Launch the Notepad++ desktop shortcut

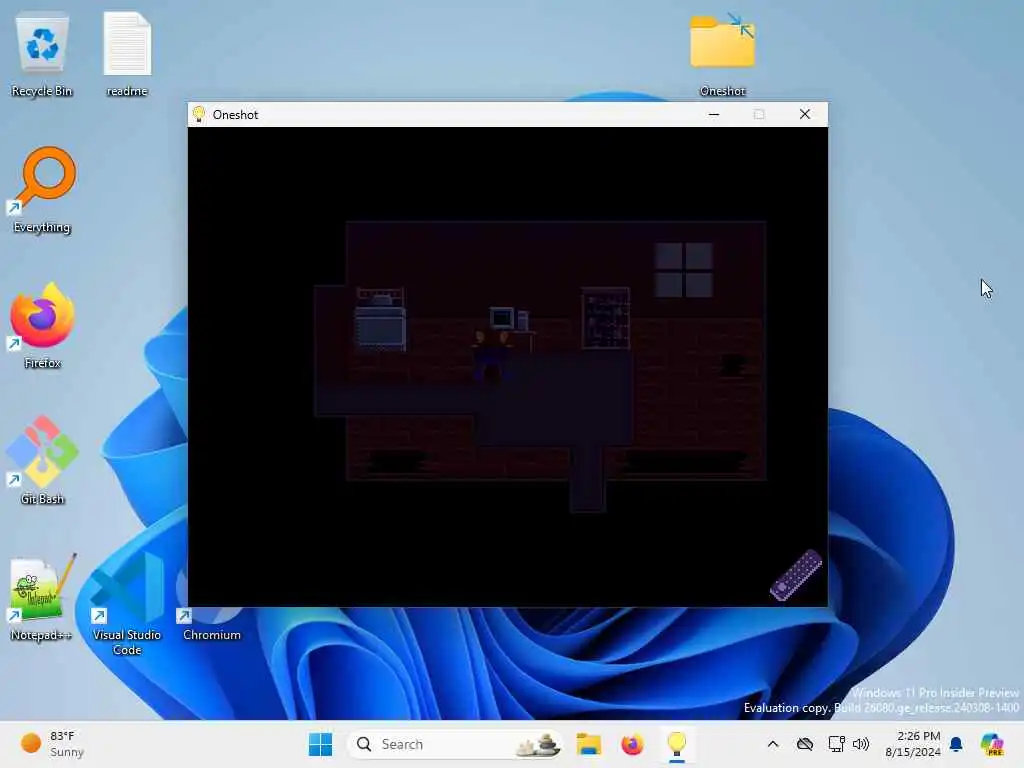40,598
